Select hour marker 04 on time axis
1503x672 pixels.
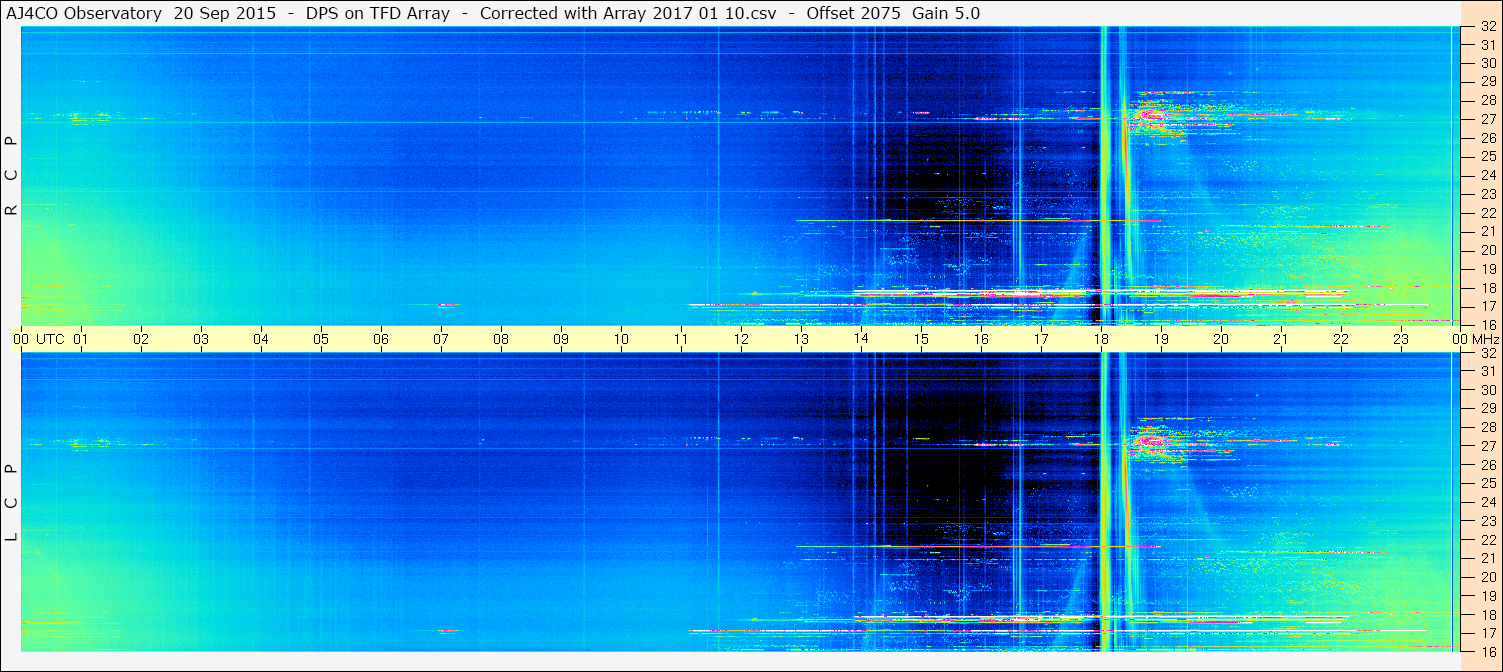pyautogui.click(x=261, y=339)
